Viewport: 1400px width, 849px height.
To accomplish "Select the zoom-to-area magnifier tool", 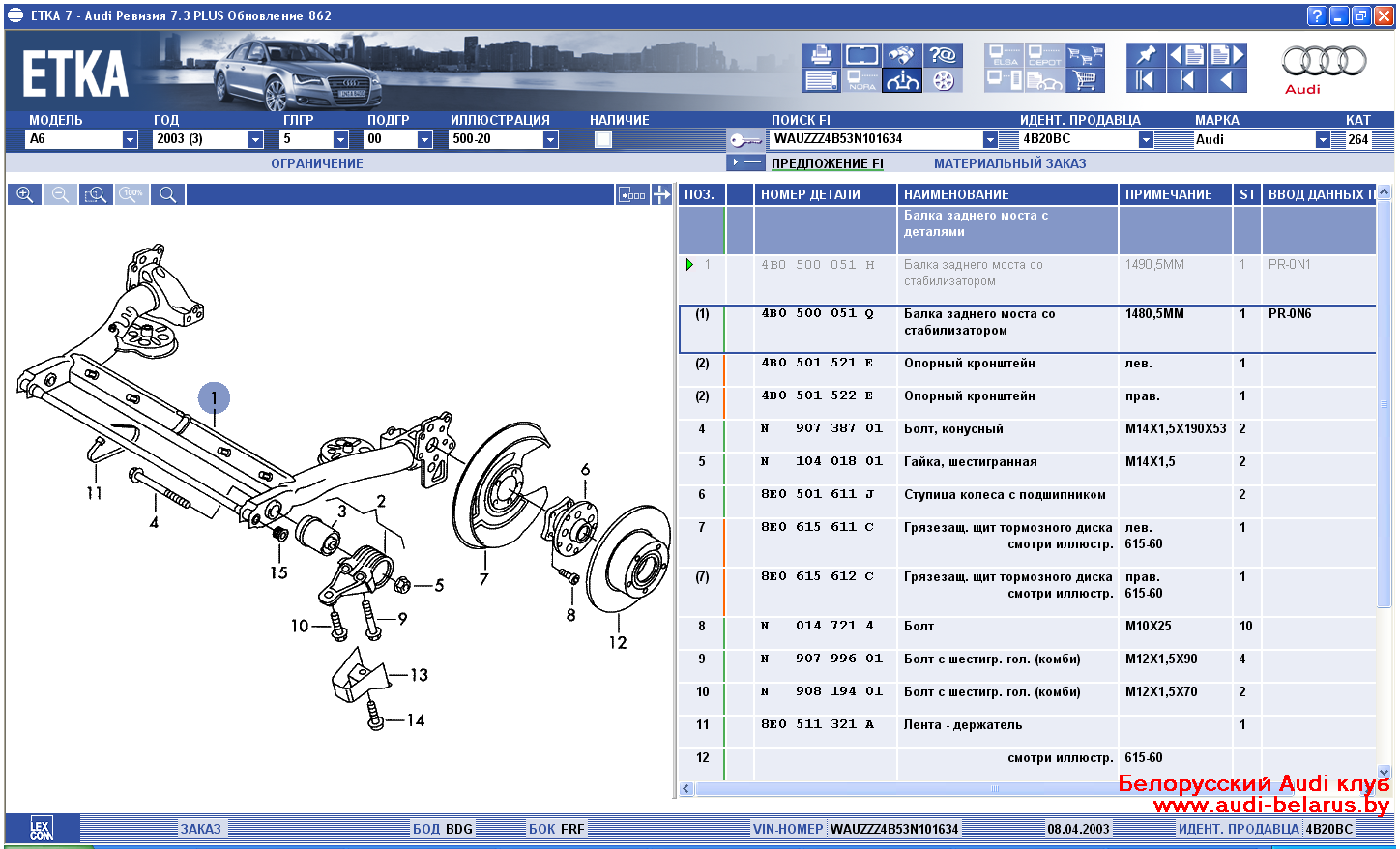I will click(96, 194).
